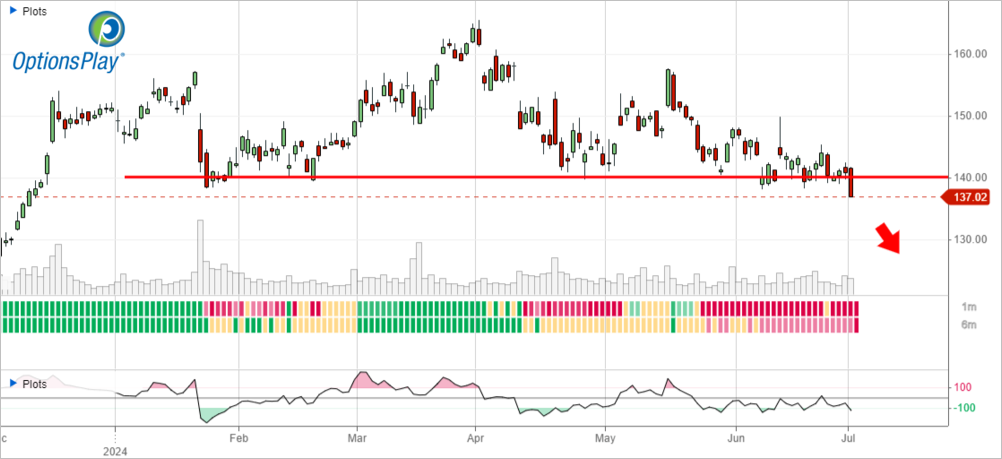The image size is (1002, 459).
Task: Click the Jul date axis label
Action: pyautogui.click(x=849, y=439)
